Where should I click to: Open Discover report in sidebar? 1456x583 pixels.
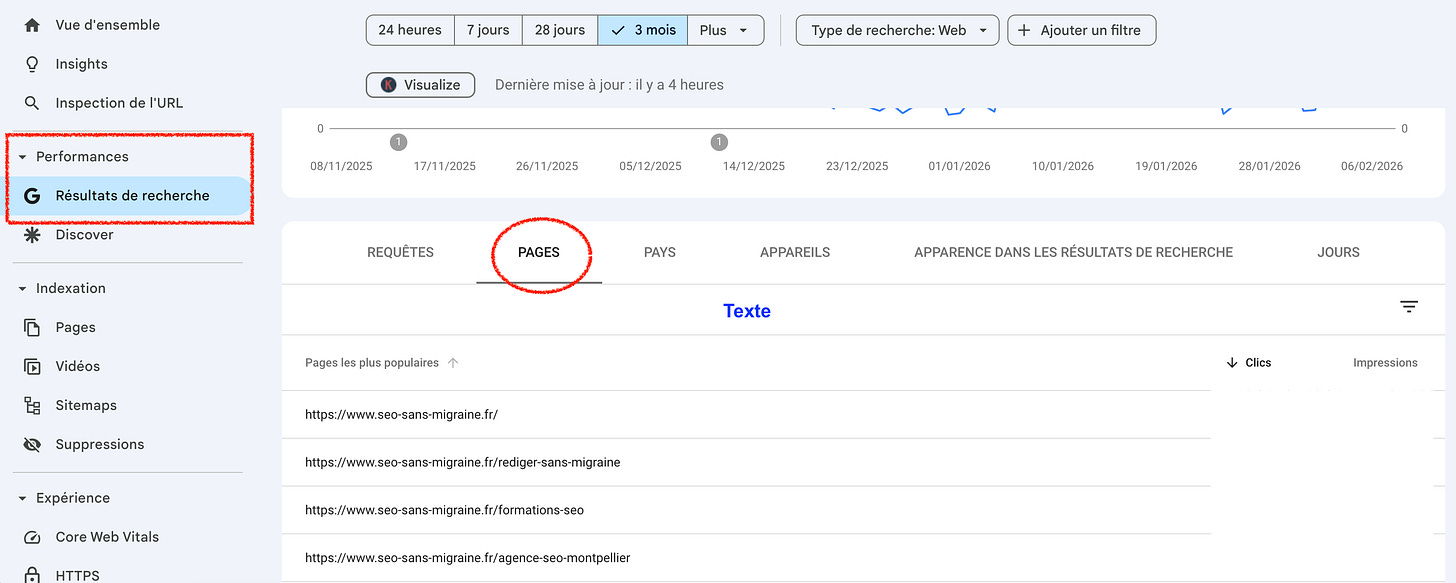click(x=85, y=235)
